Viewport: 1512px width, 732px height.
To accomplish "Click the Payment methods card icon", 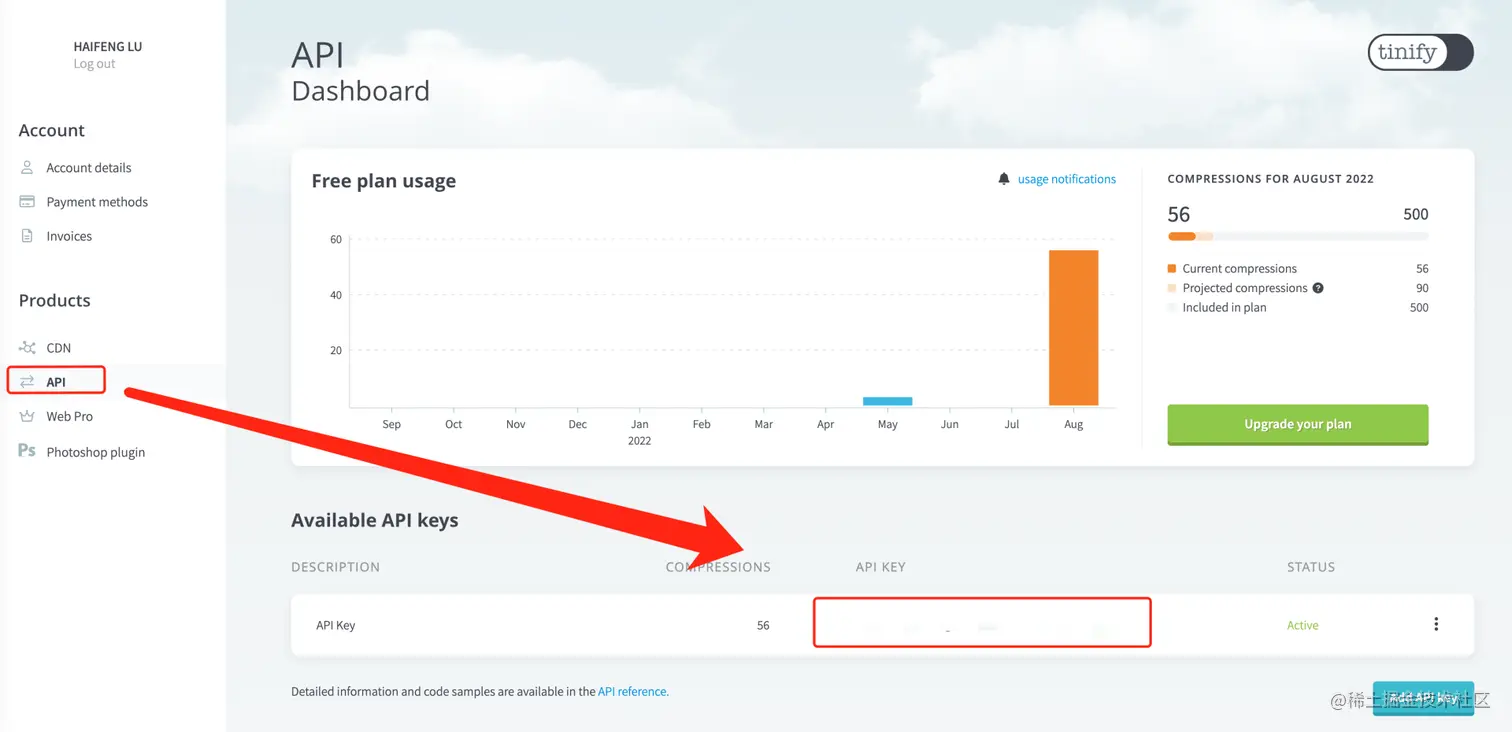I will [27, 202].
